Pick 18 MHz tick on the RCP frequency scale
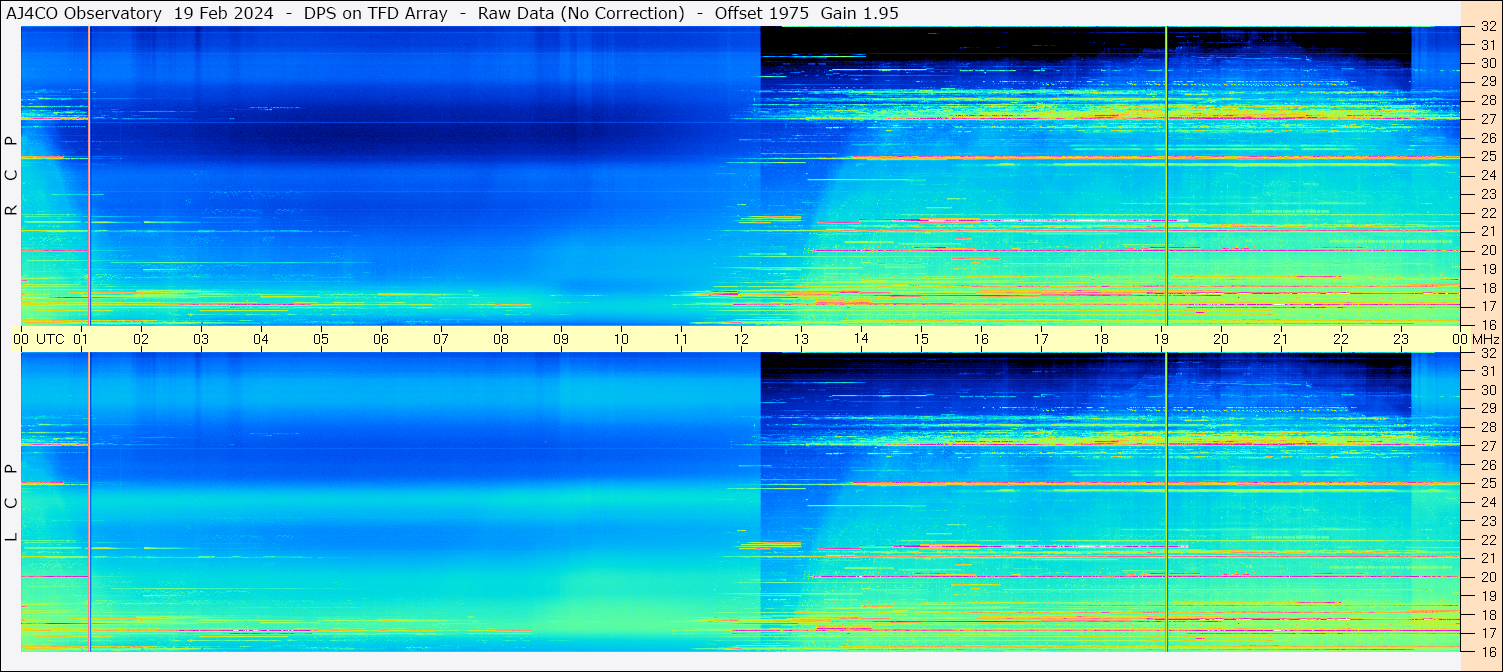Viewport: 1503px width, 672px height. pyautogui.click(x=1487, y=288)
